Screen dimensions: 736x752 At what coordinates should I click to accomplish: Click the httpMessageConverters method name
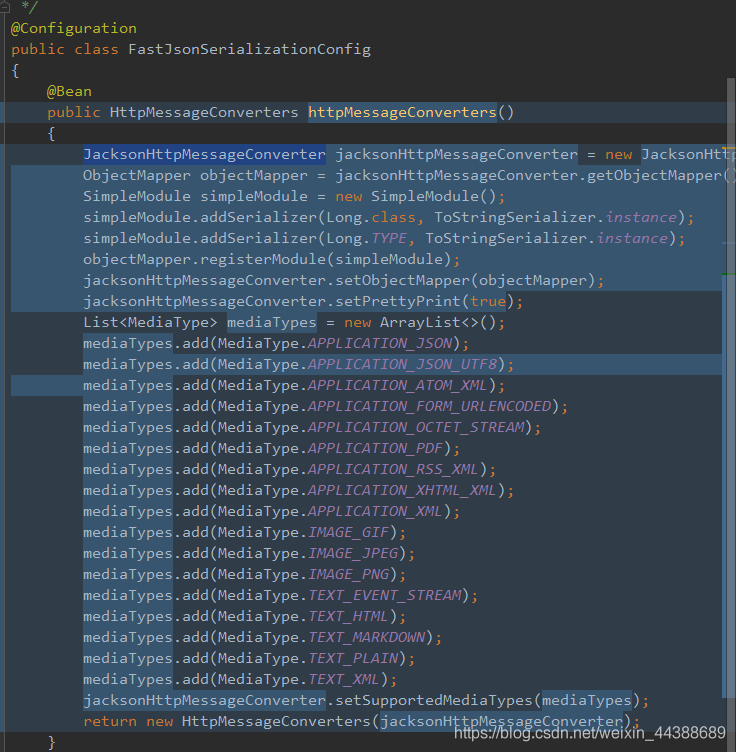tap(402, 112)
